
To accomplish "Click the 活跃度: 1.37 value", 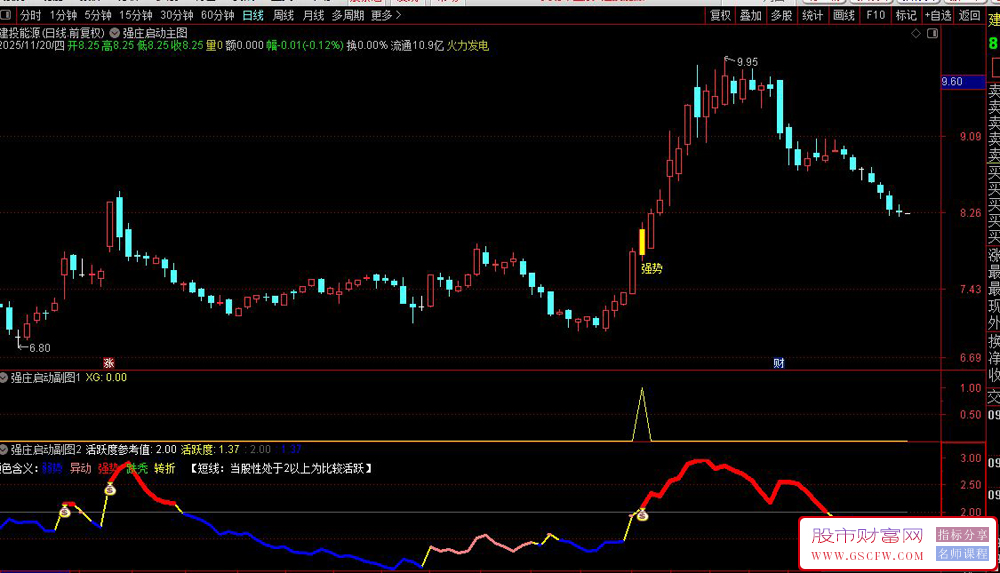I will click(210, 449).
